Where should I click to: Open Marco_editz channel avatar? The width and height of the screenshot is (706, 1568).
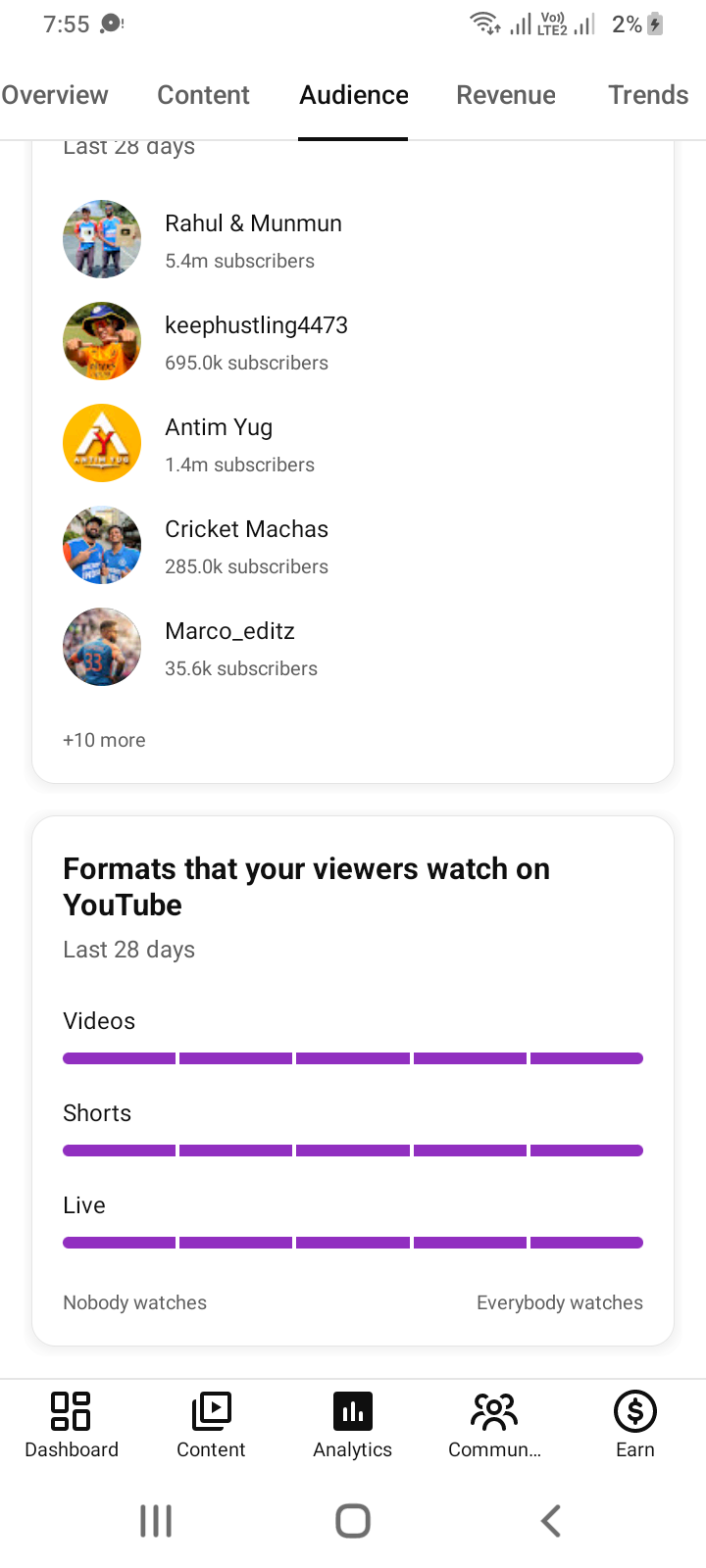pyautogui.click(x=102, y=647)
